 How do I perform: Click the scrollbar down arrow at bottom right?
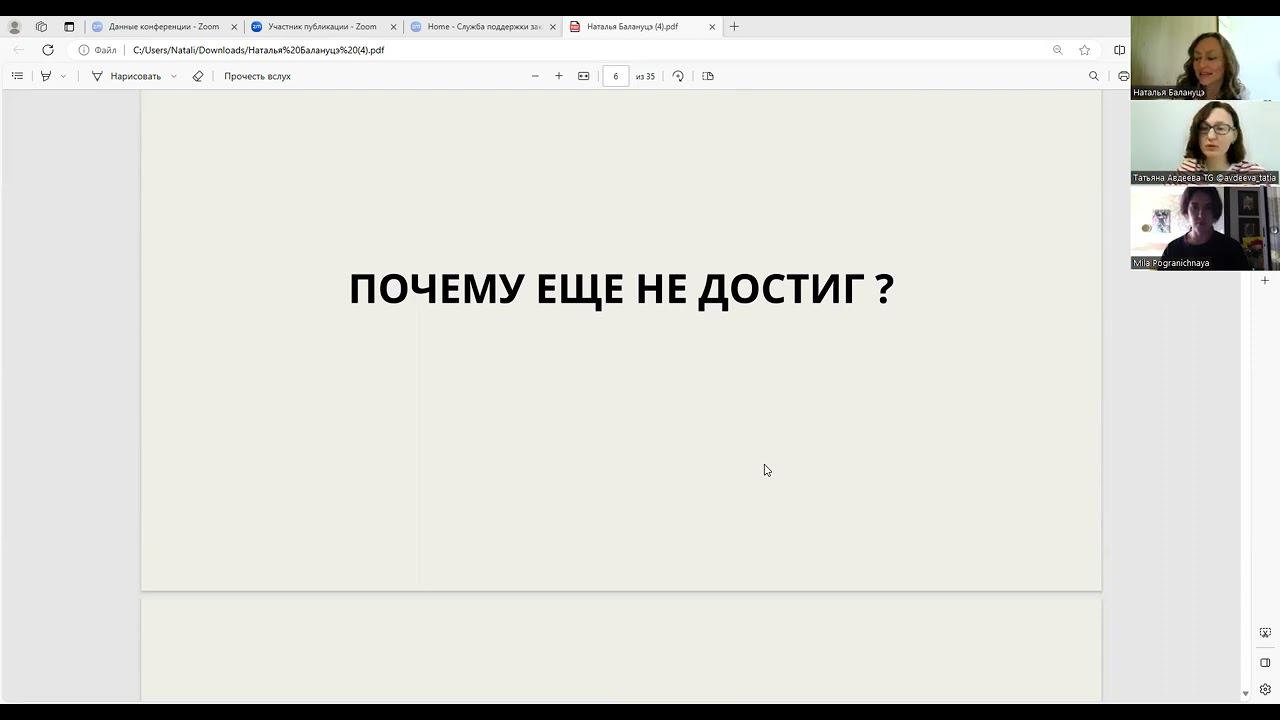click(1245, 693)
